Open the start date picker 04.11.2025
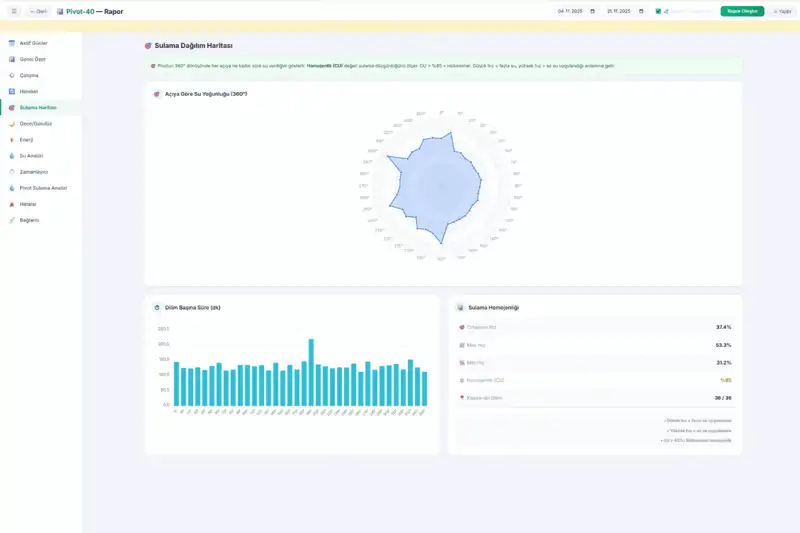This screenshot has width=800, height=533. pyautogui.click(x=571, y=11)
